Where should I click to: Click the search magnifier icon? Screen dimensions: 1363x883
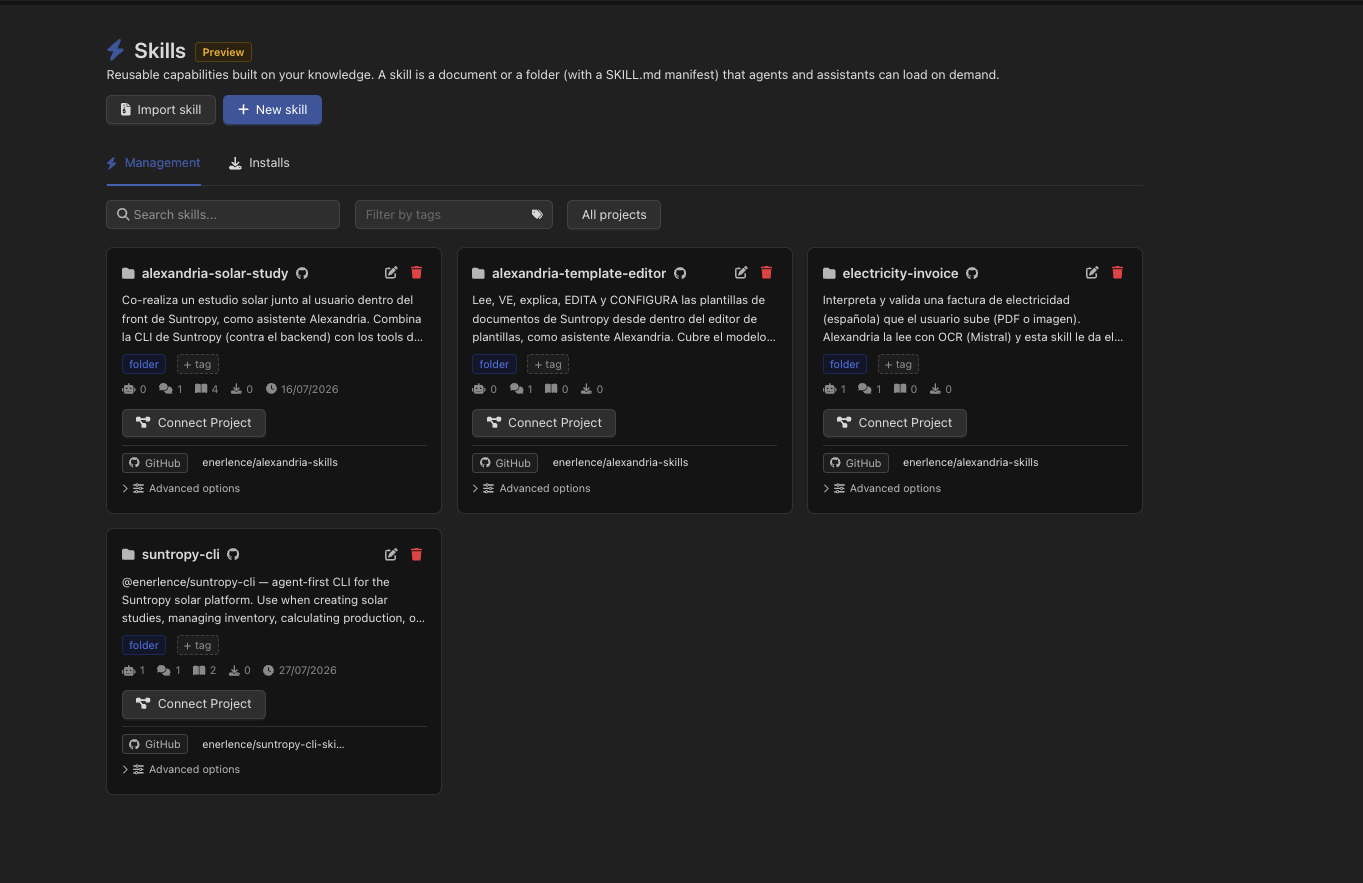tap(123, 214)
